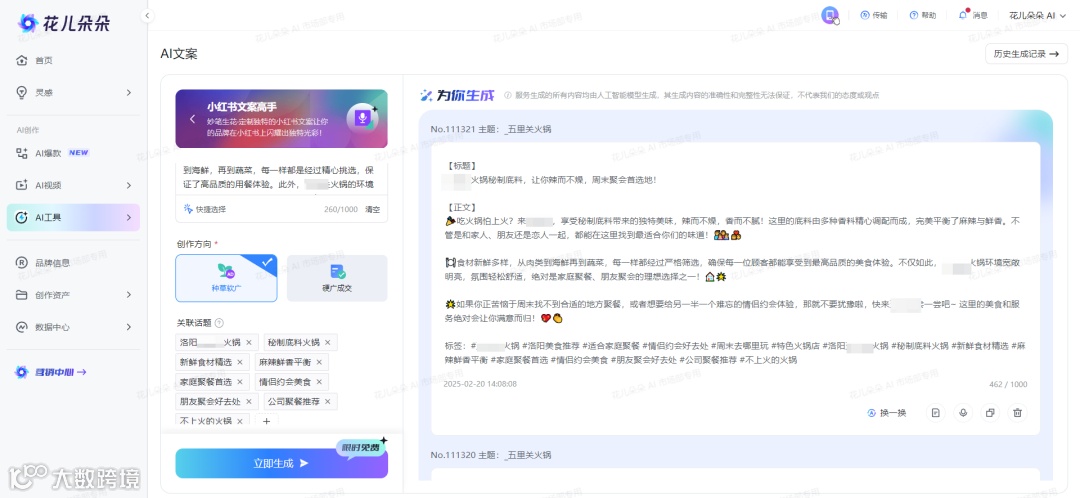Copy the generated text with the copy icon
The width and height of the screenshot is (1080, 498).
(x=990, y=413)
